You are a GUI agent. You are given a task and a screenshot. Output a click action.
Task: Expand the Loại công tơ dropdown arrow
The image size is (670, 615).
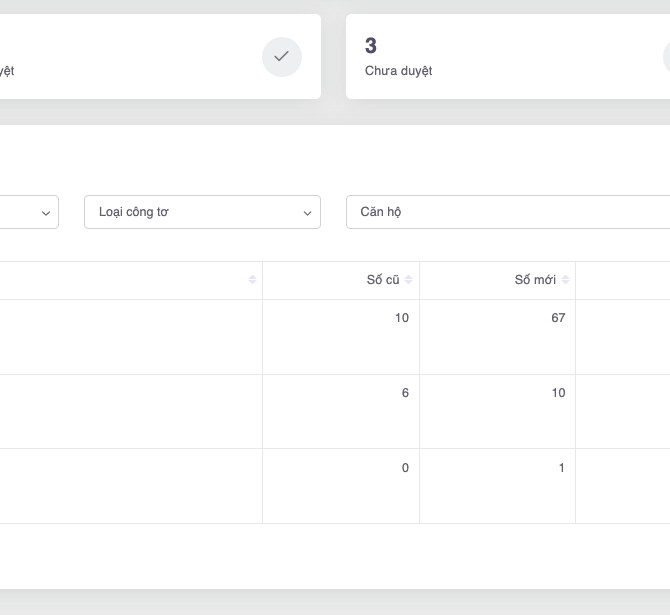click(308, 213)
